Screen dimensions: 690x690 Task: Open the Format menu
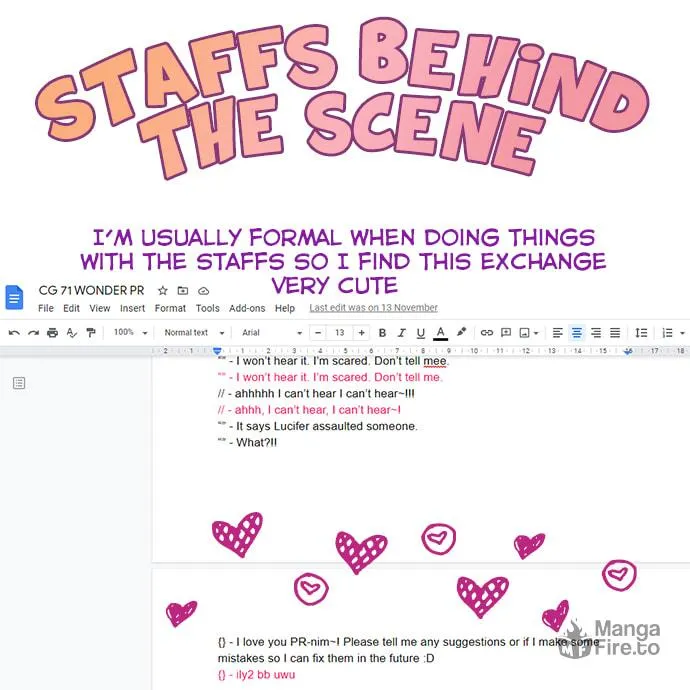(x=170, y=308)
